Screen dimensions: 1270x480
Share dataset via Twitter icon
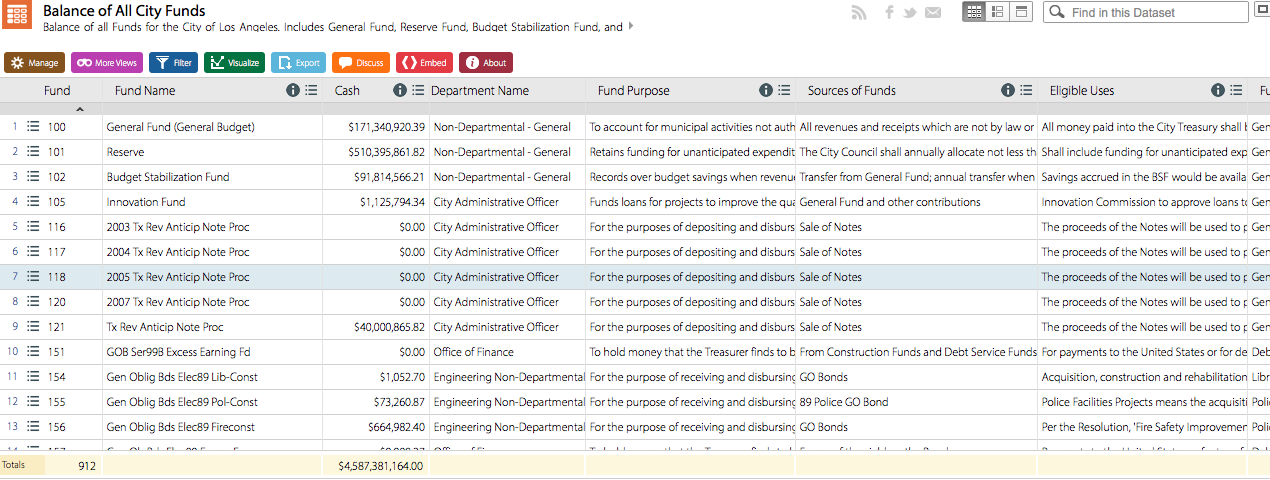(x=910, y=13)
